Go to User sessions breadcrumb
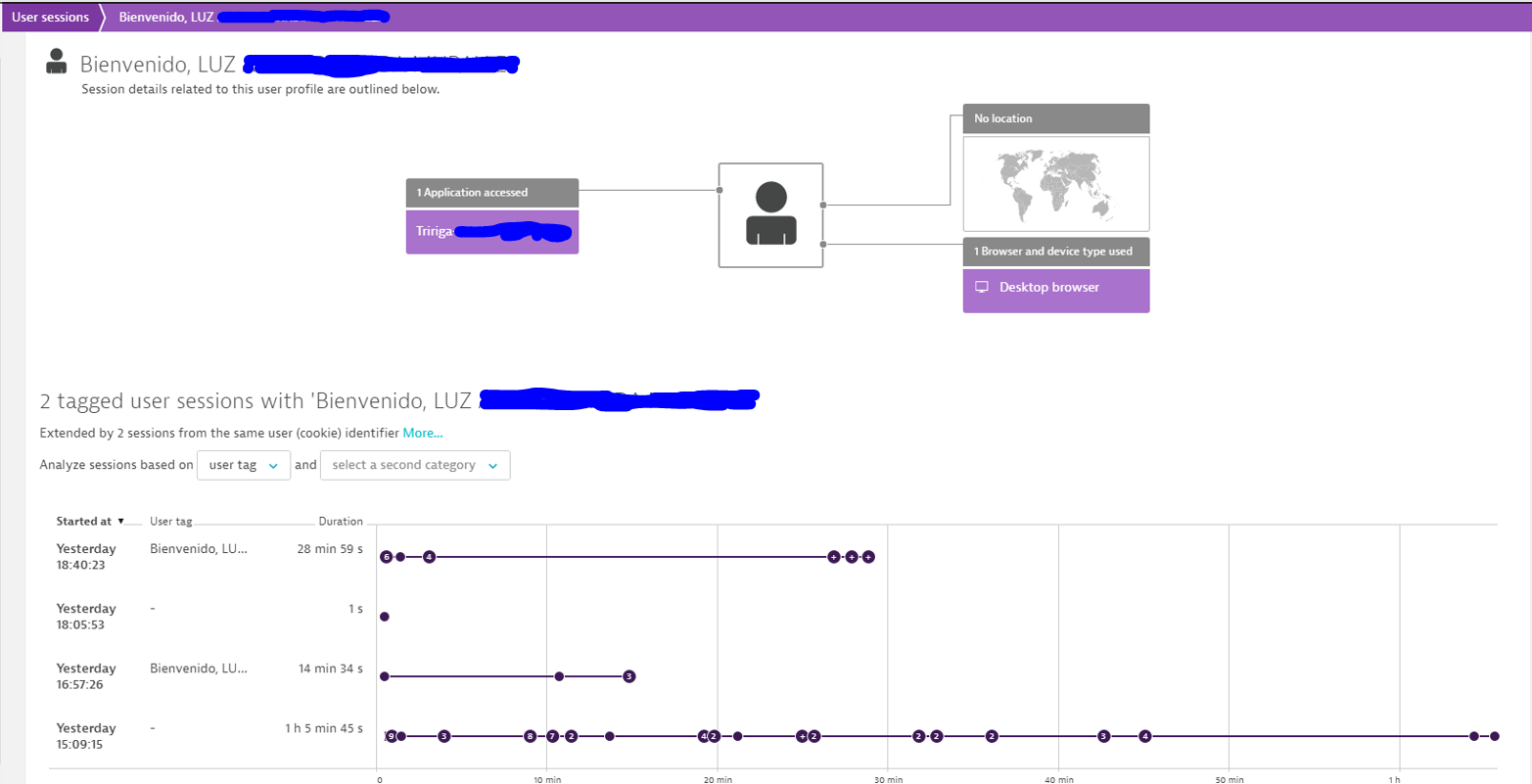1532x784 pixels. click(x=51, y=17)
